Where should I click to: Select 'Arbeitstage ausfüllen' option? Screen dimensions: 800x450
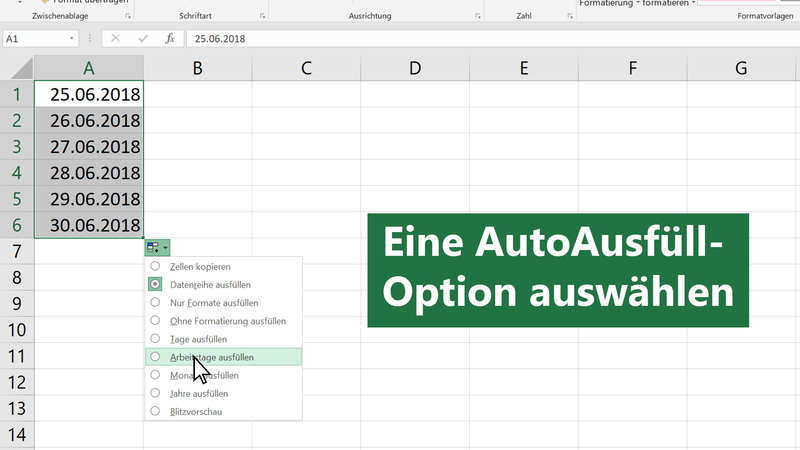tap(210, 357)
